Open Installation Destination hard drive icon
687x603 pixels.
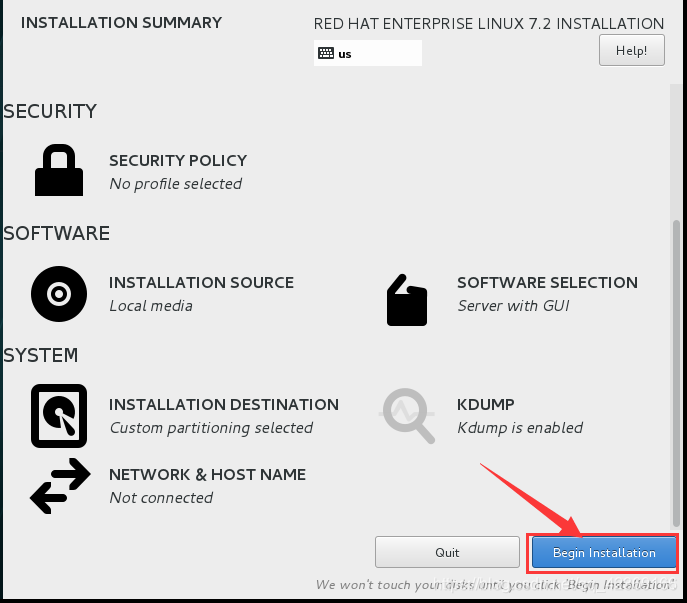click(x=59, y=416)
